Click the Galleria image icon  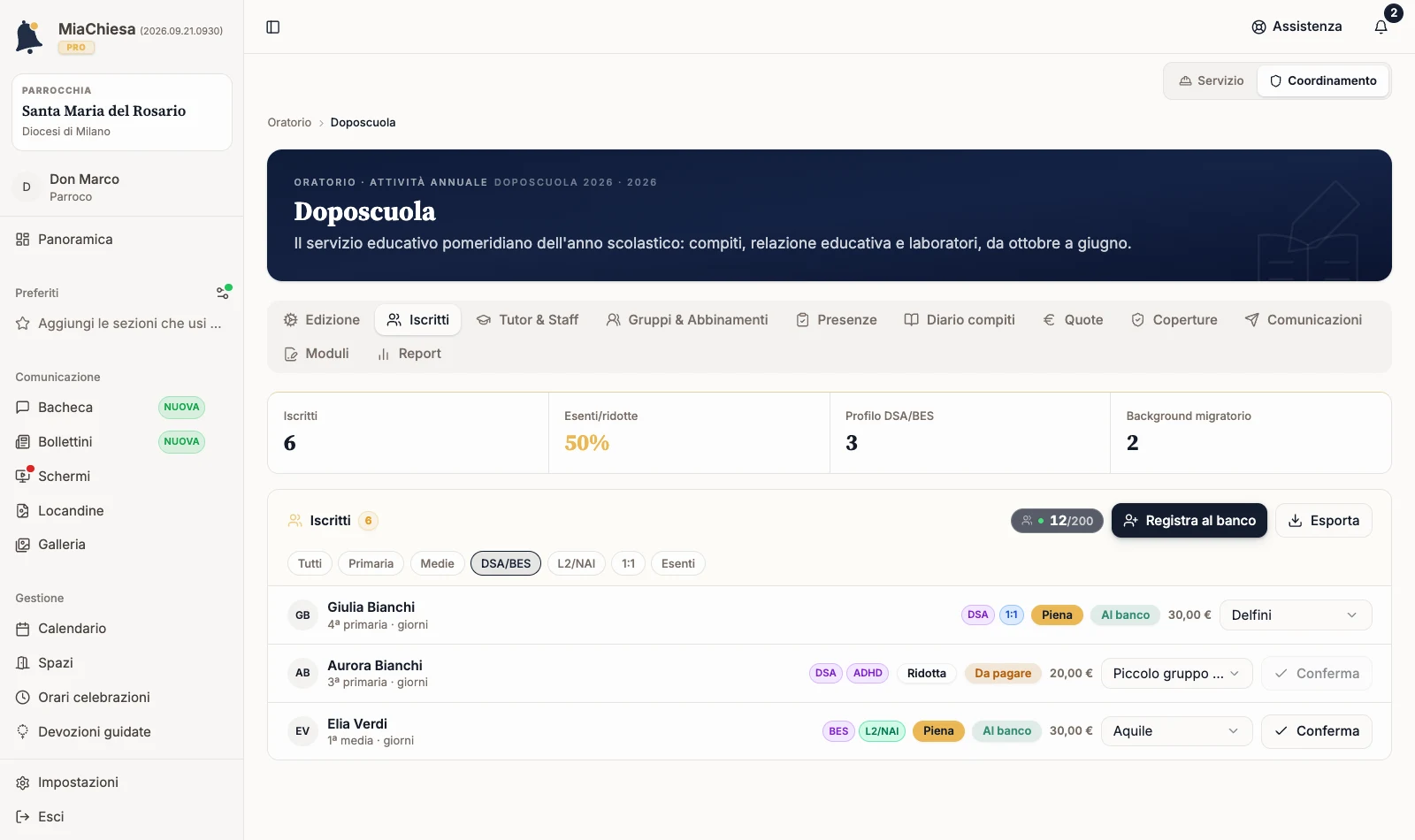coord(23,545)
